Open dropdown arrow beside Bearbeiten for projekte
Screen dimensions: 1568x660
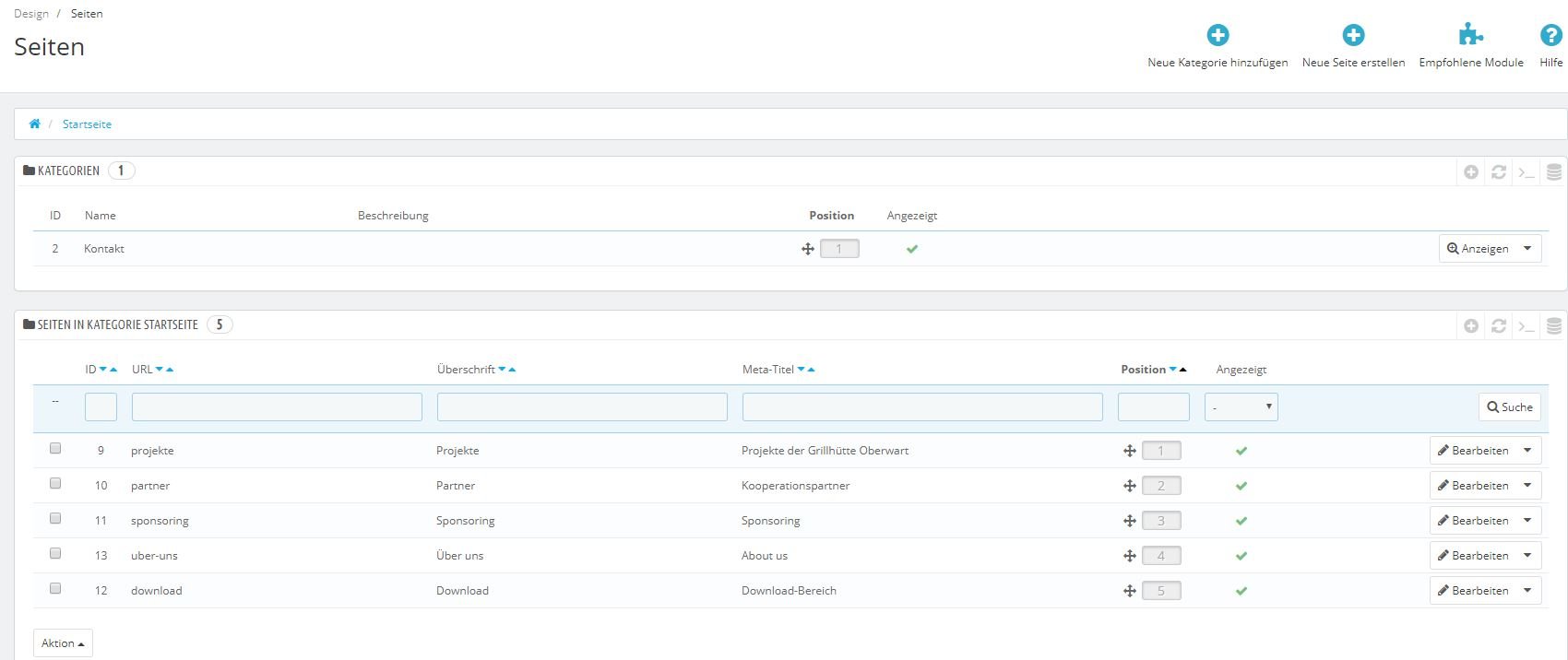tap(1527, 451)
